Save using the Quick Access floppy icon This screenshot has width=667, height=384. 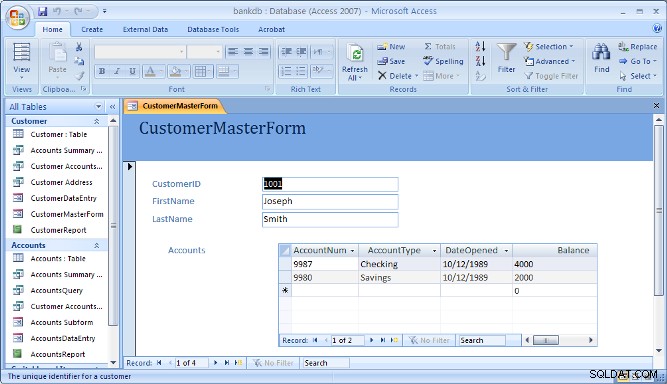(x=43, y=11)
